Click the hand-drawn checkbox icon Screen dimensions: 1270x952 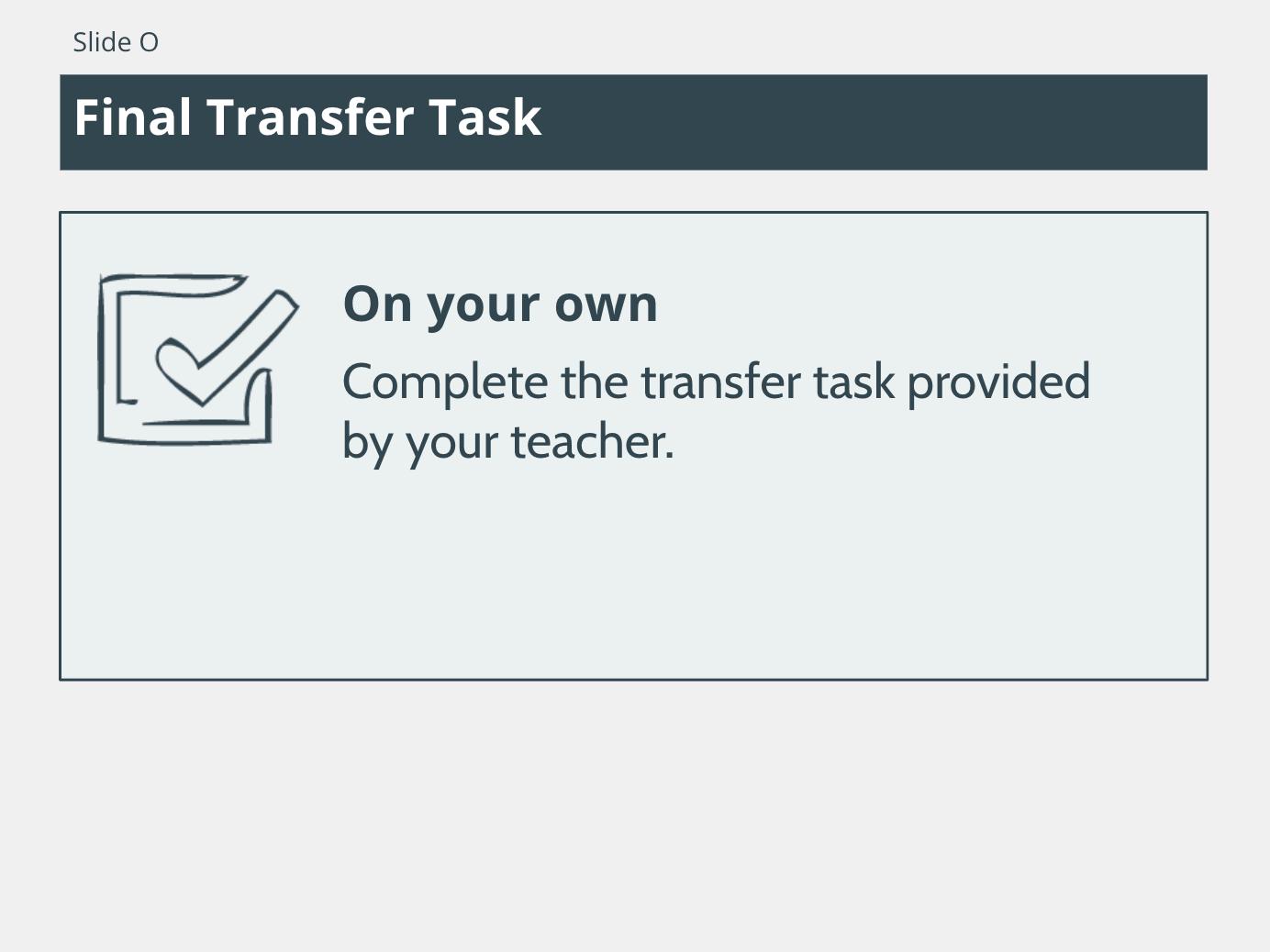[198, 359]
